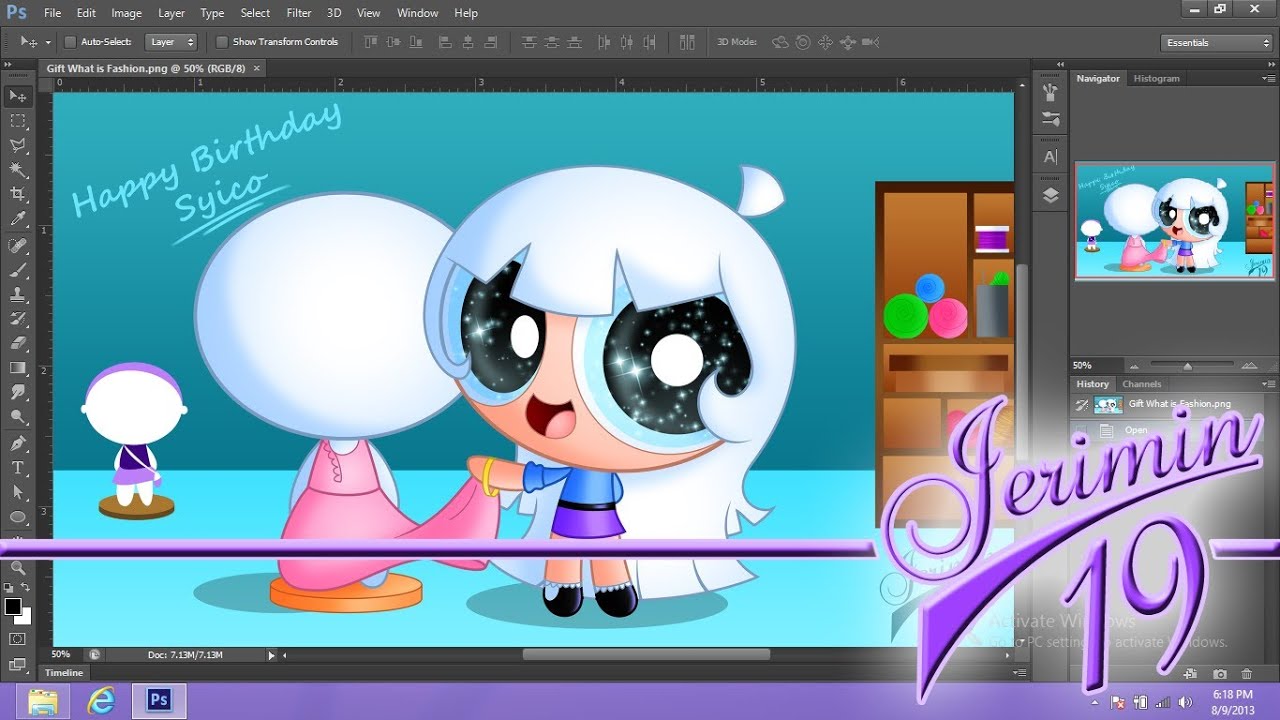Select the Crop tool

[x=18, y=195]
